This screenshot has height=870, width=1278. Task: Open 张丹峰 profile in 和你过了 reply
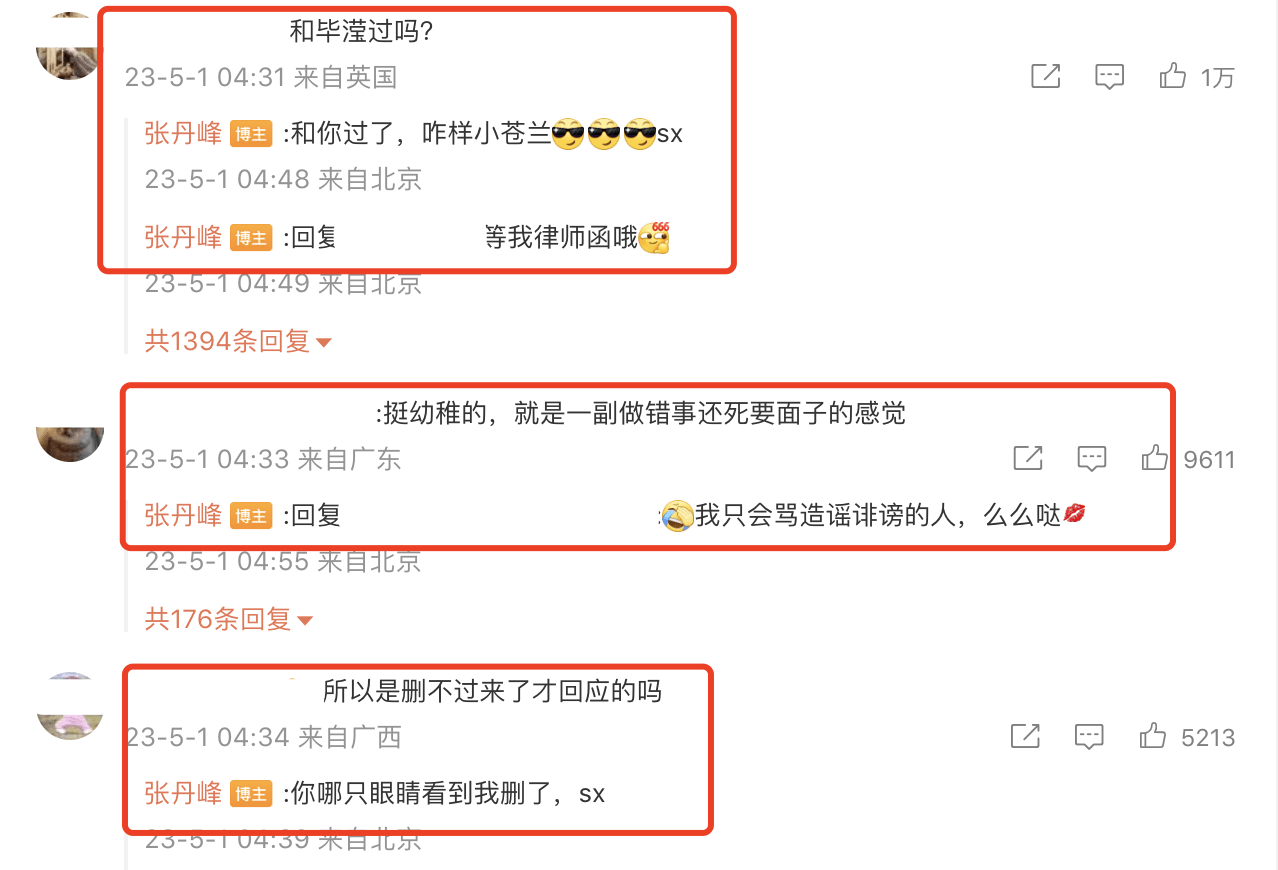click(183, 133)
